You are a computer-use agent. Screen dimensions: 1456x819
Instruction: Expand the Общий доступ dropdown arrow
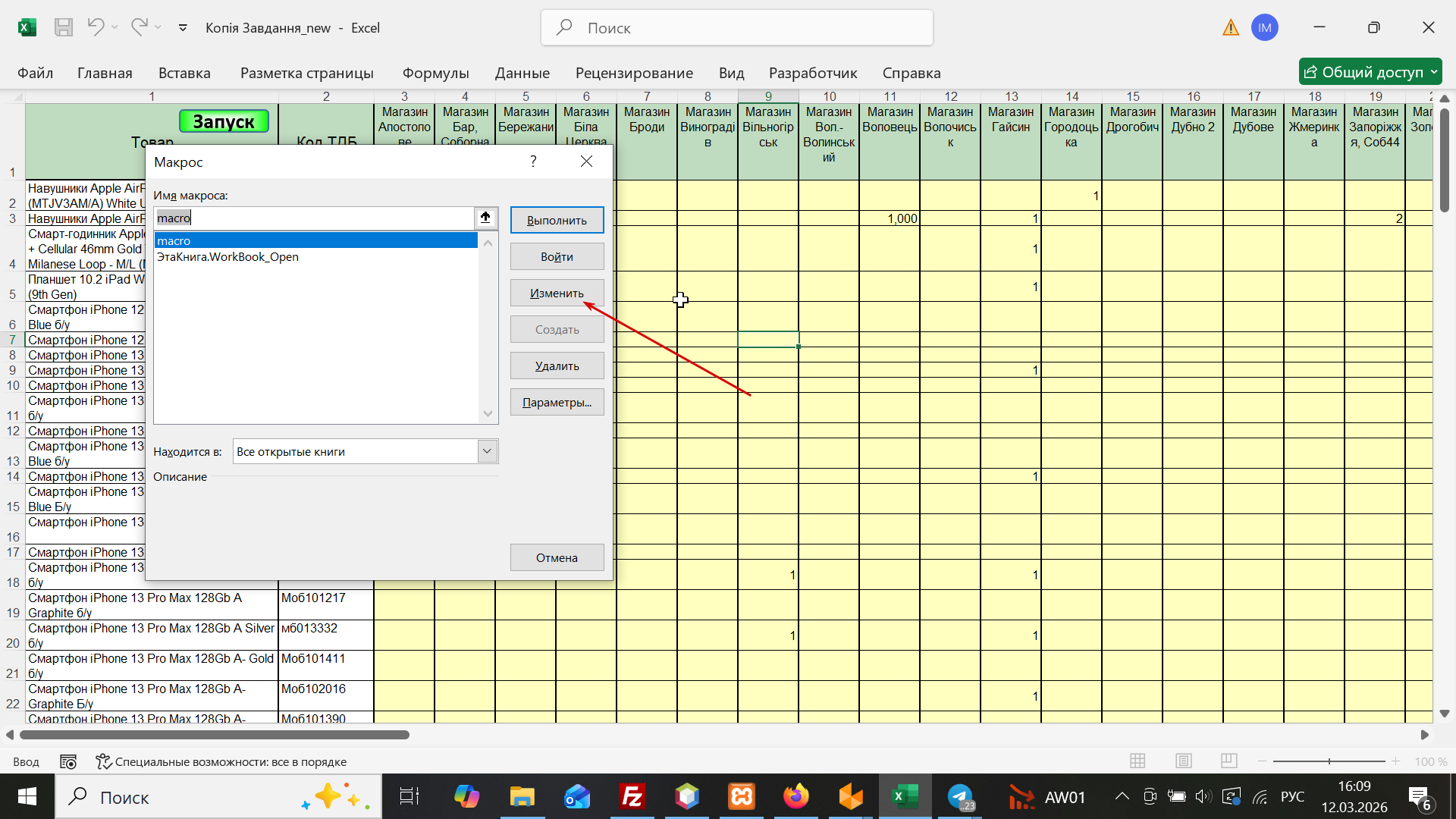pos(1434,72)
